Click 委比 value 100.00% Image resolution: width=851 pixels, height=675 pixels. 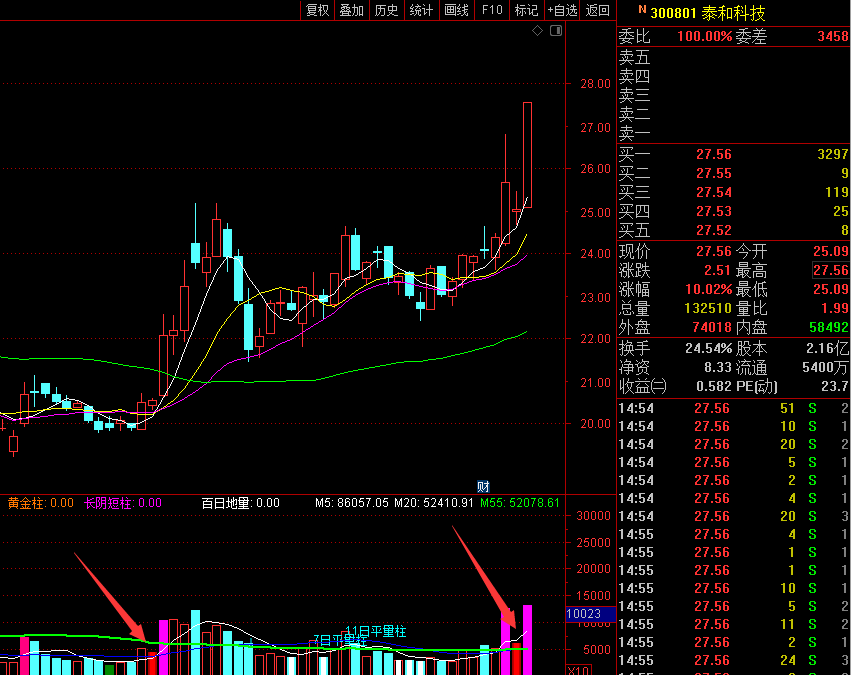pyautogui.click(x=704, y=36)
